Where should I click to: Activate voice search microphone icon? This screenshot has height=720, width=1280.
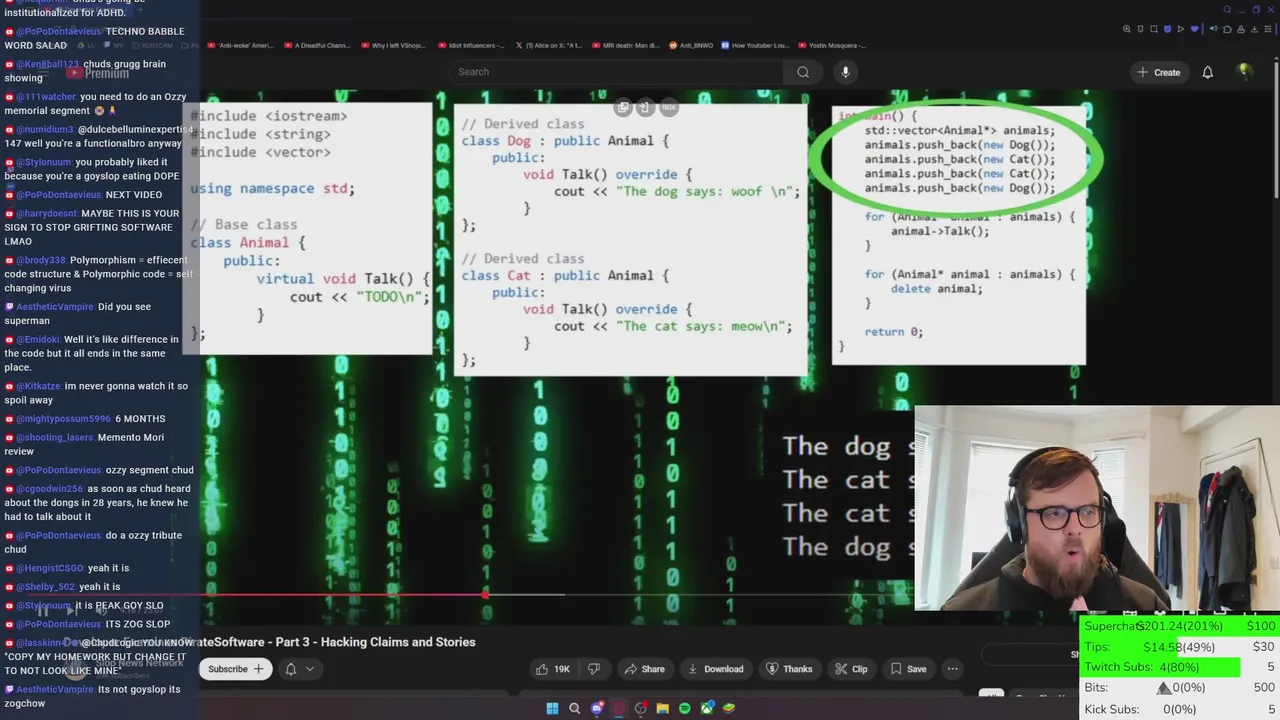tap(845, 72)
